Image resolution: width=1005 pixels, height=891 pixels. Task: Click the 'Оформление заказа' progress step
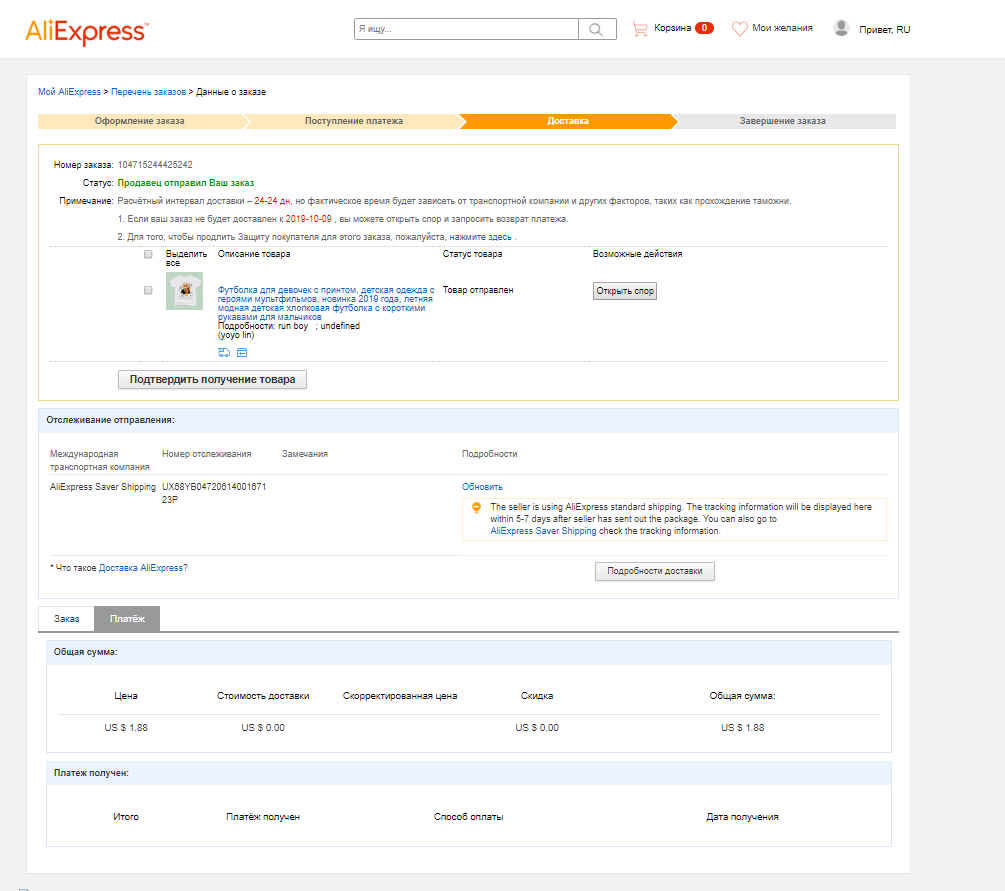pyautogui.click(x=140, y=121)
